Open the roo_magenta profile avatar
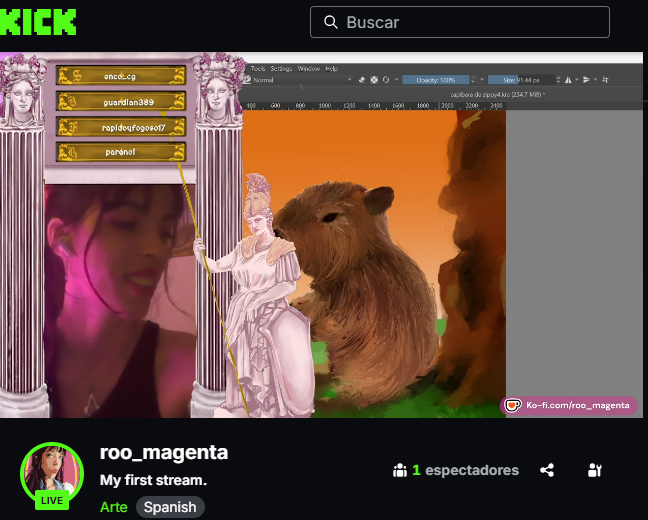The image size is (648, 520). pyautogui.click(x=52, y=474)
